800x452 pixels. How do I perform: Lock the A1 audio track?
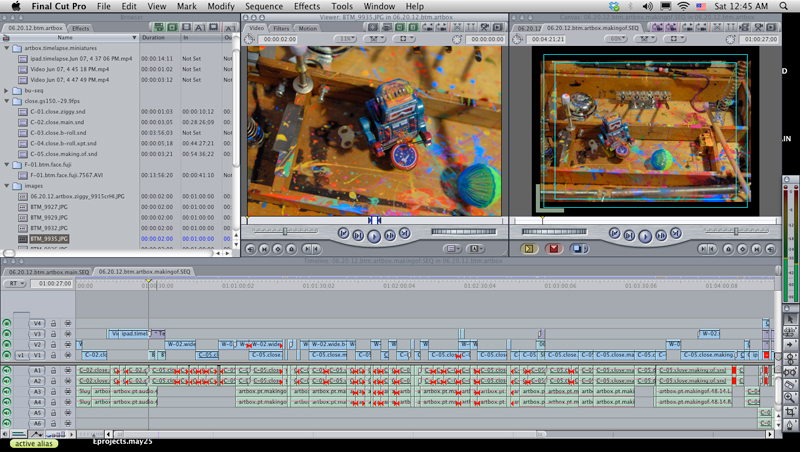click(54, 370)
